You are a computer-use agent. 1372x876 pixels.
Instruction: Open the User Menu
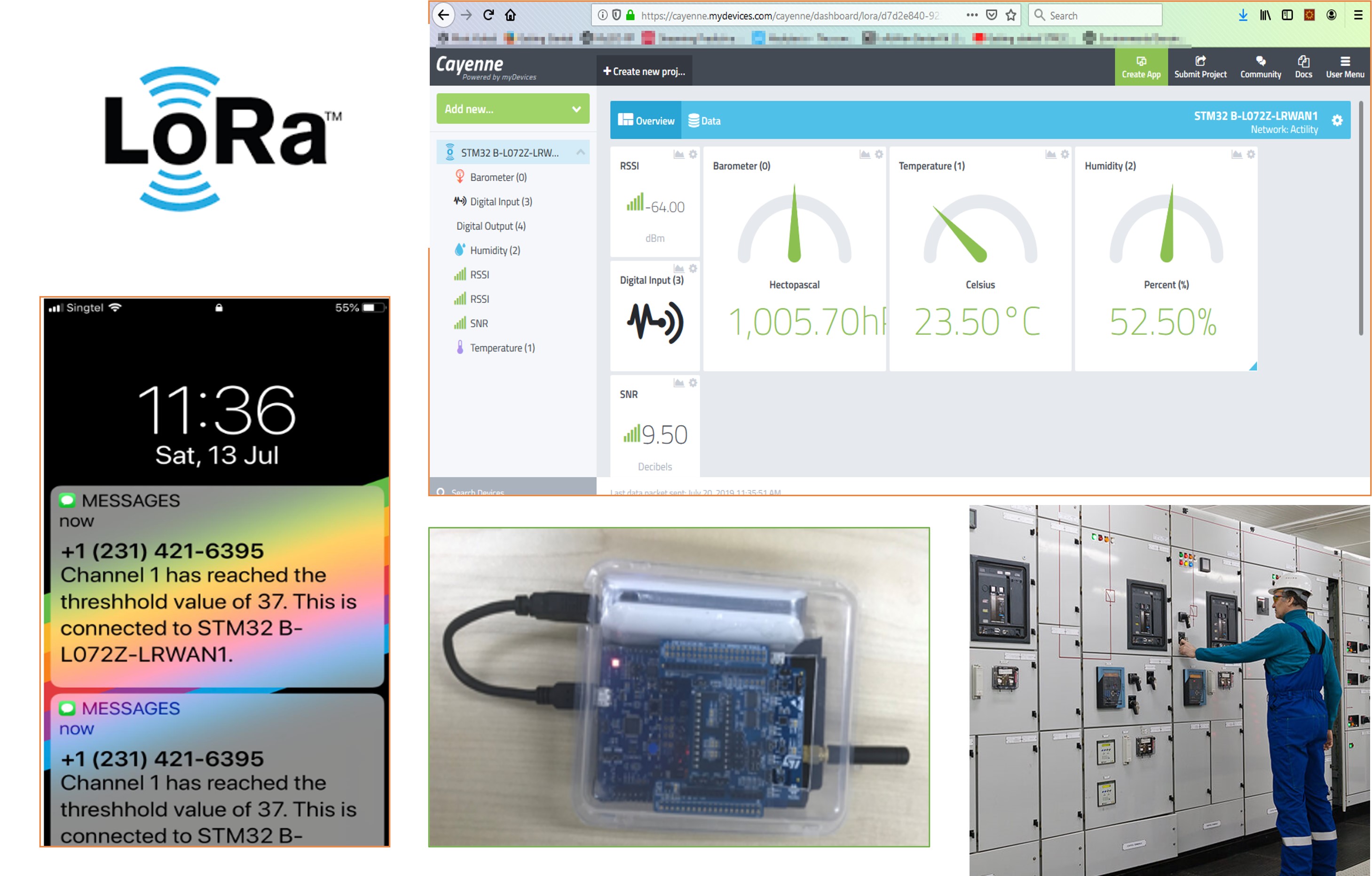[x=1345, y=67]
